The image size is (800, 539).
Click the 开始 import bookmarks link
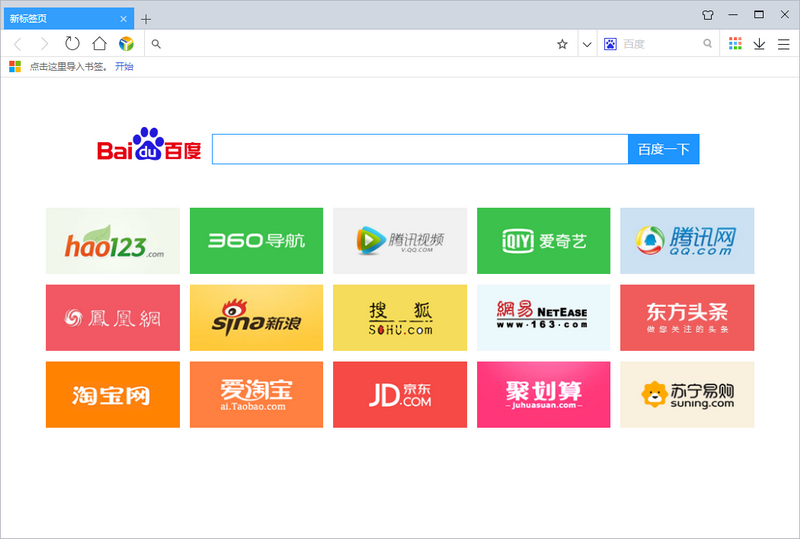tap(124, 66)
